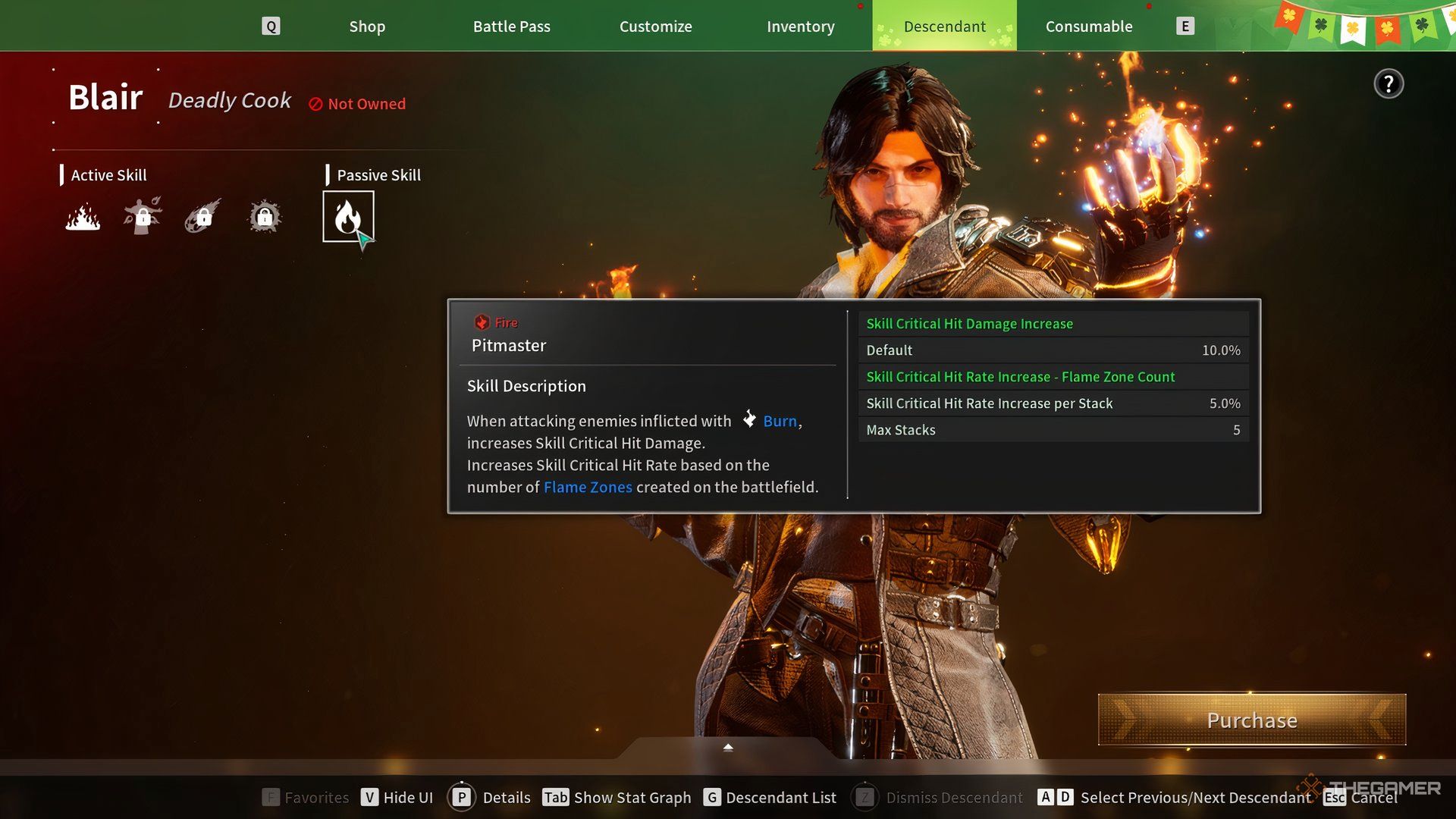
Task: Open the help question mark icon
Action: [x=1389, y=83]
